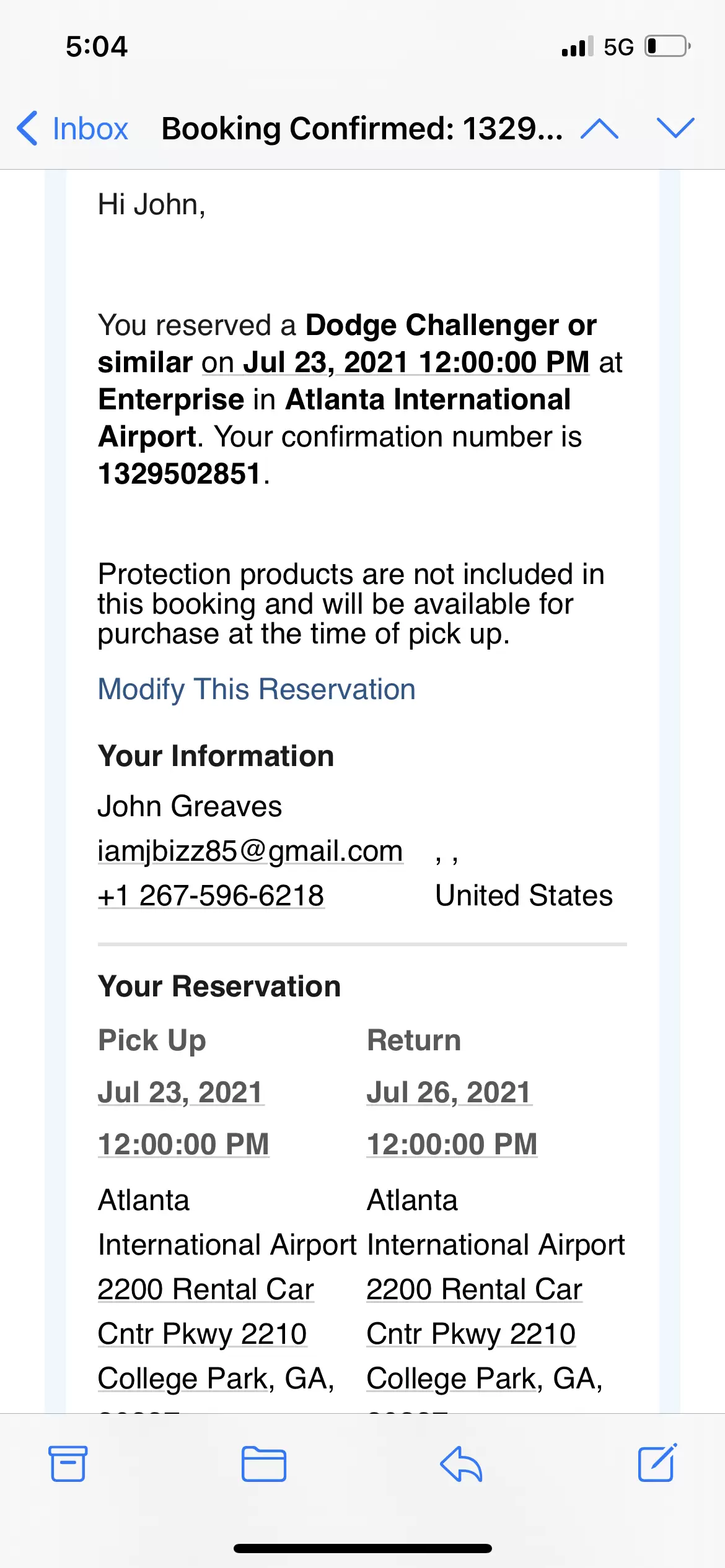Image resolution: width=725 pixels, height=1568 pixels.
Task: Call phone number +1 267-596-6218
Action: pos(211,895)
